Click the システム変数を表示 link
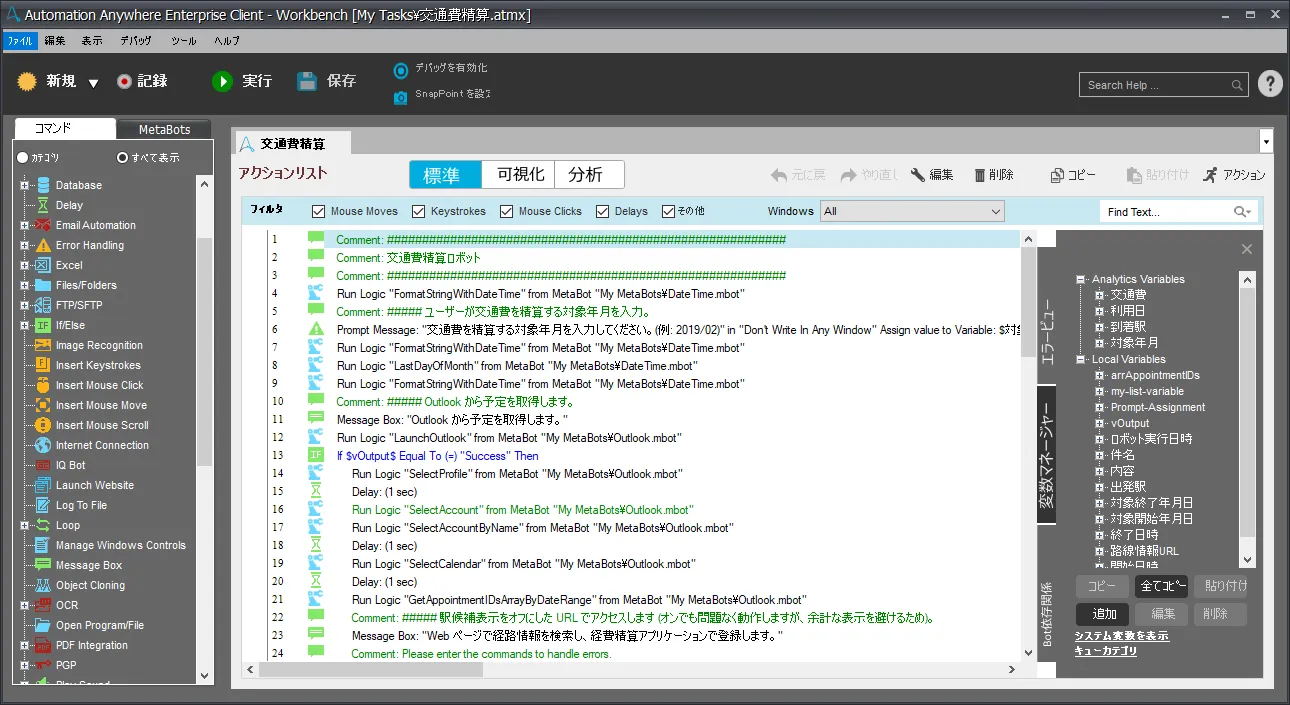The height and width of the screenshot is (705, 1290). pos(1121,636)
